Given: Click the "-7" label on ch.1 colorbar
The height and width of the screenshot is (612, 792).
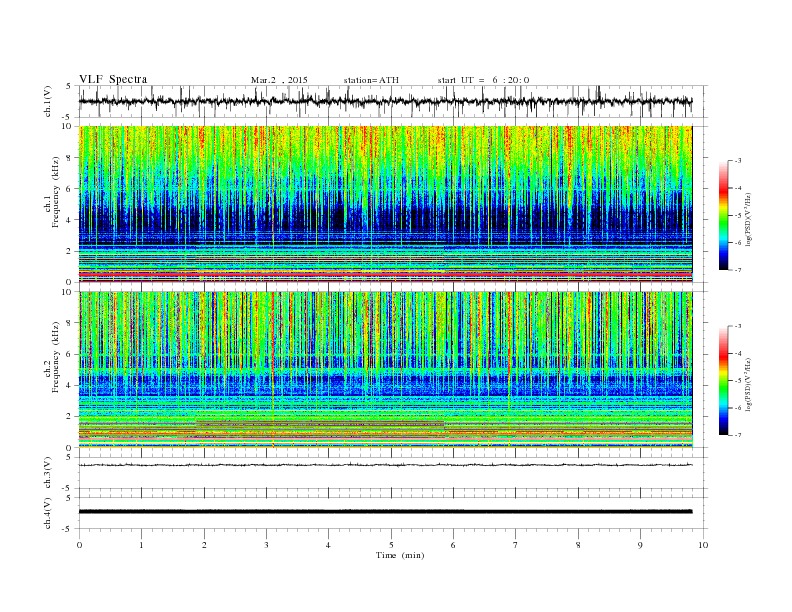Looking at the screenshot, I should coord(737,270).
